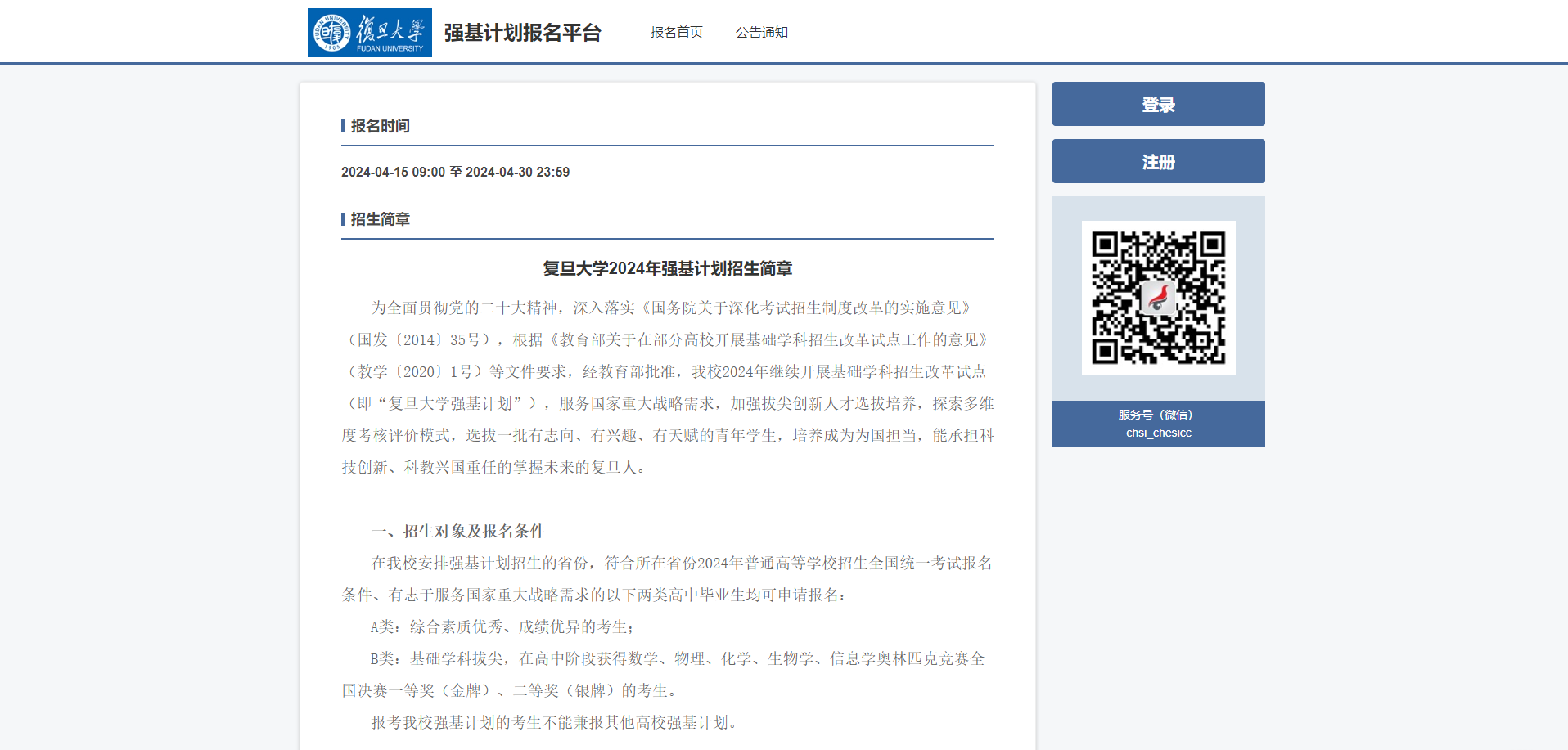Screen dimensions: 1568x750
Task: Click the 招生简章 section heading
Action: click(381, 219)
